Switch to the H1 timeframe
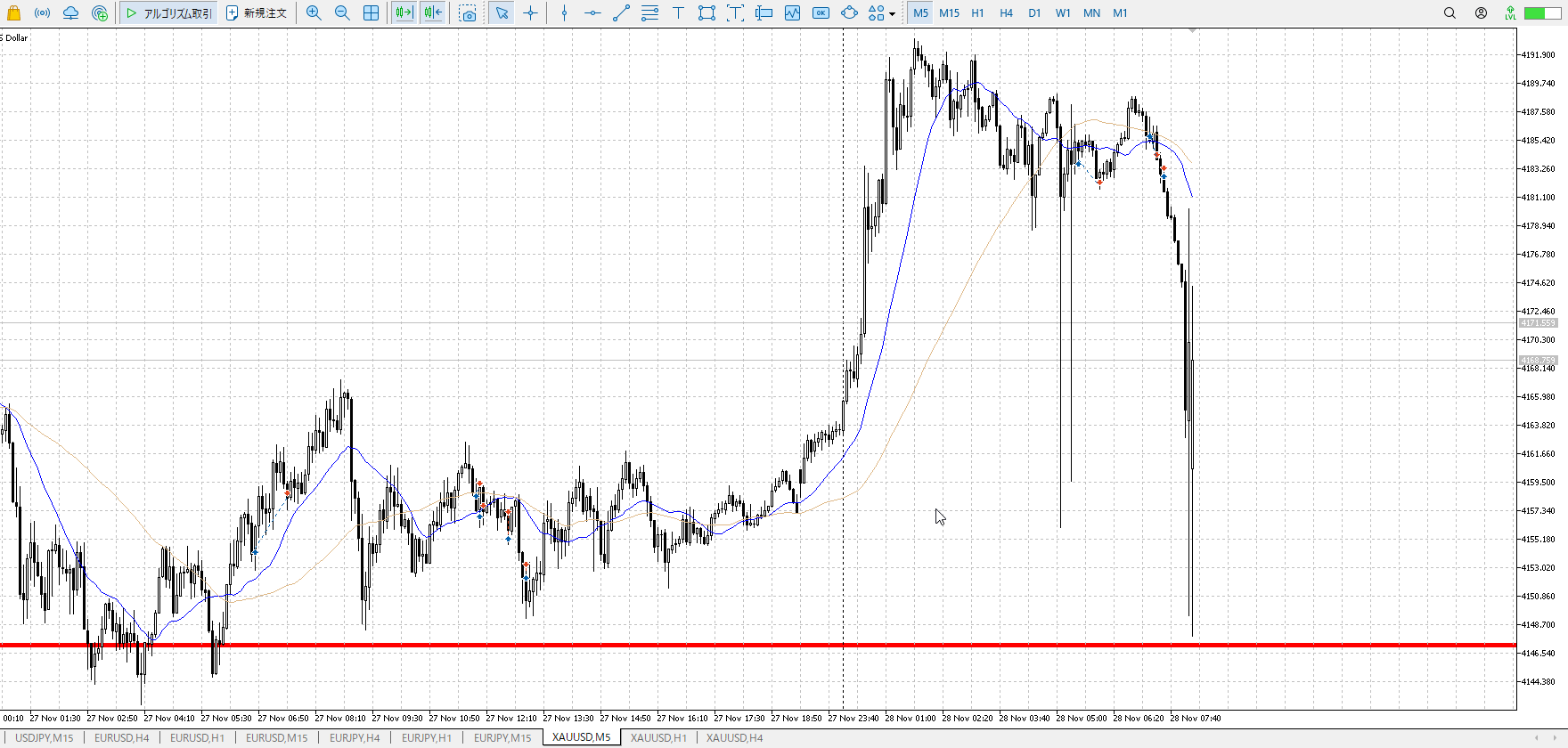Screen dimensions: 1568x748 [977, 13]
